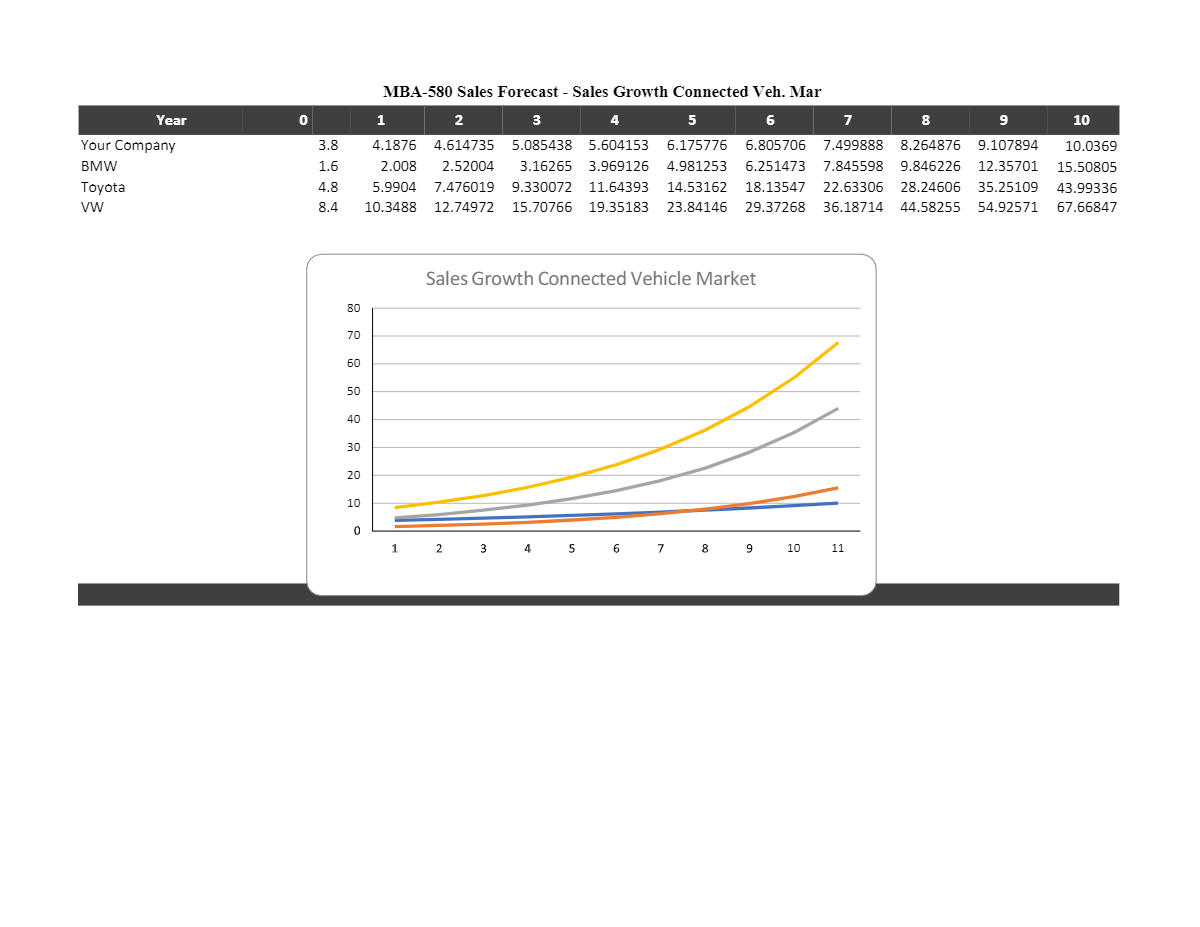Select cell value 29.37268
The width and height of the screenshot is (1200, 927).
pyautogui.click(x=775, y=207)
